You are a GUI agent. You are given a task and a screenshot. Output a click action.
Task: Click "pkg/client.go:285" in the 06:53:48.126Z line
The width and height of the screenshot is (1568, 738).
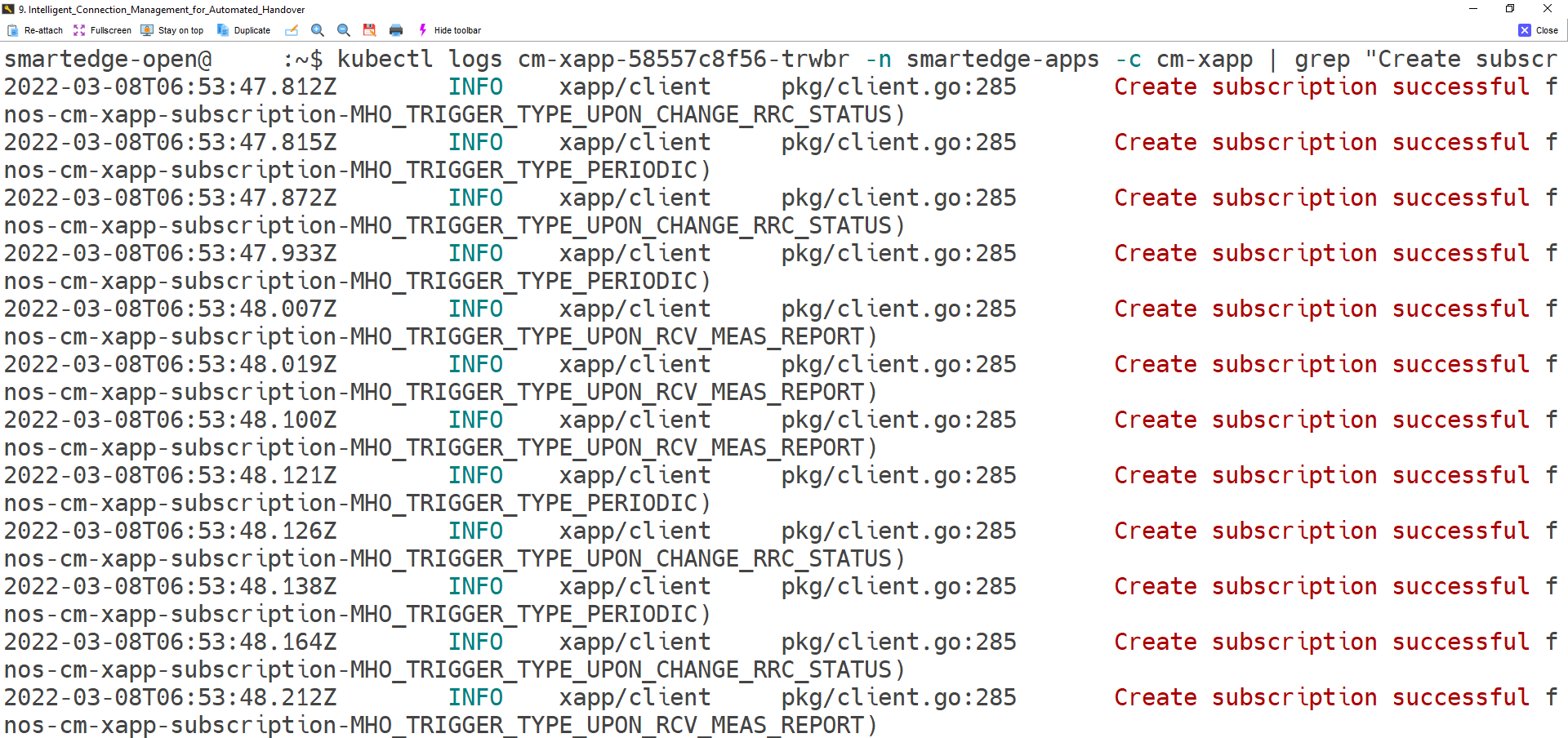(899, 531)
